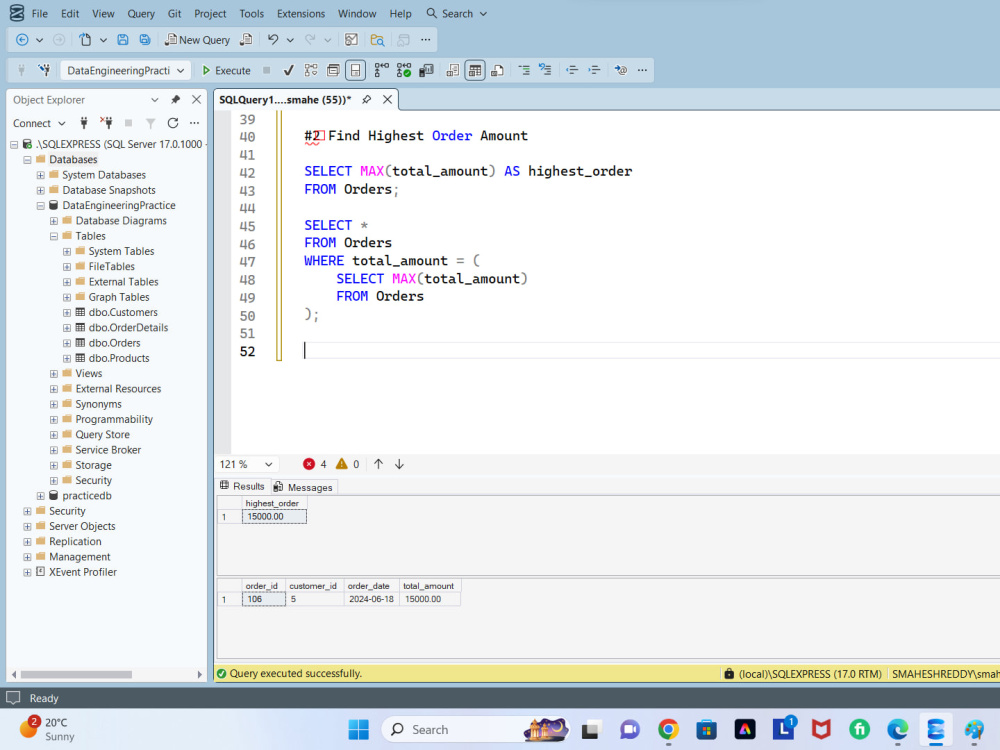Click the Undo arrow icon

(x=273, y=40)
